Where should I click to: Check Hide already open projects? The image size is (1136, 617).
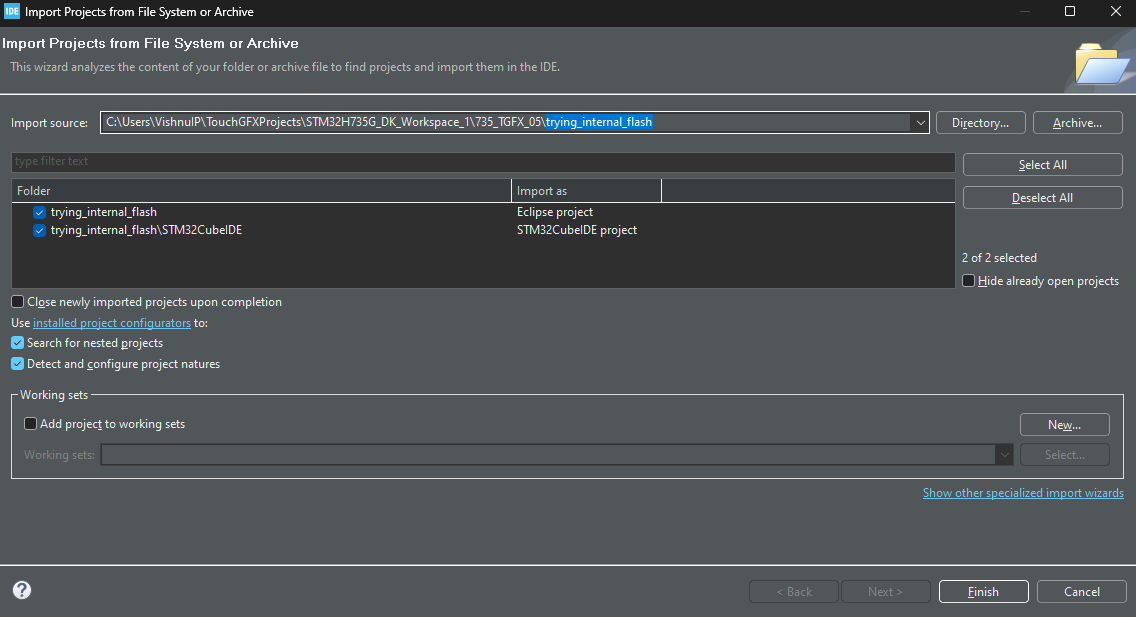pos(968,280)
